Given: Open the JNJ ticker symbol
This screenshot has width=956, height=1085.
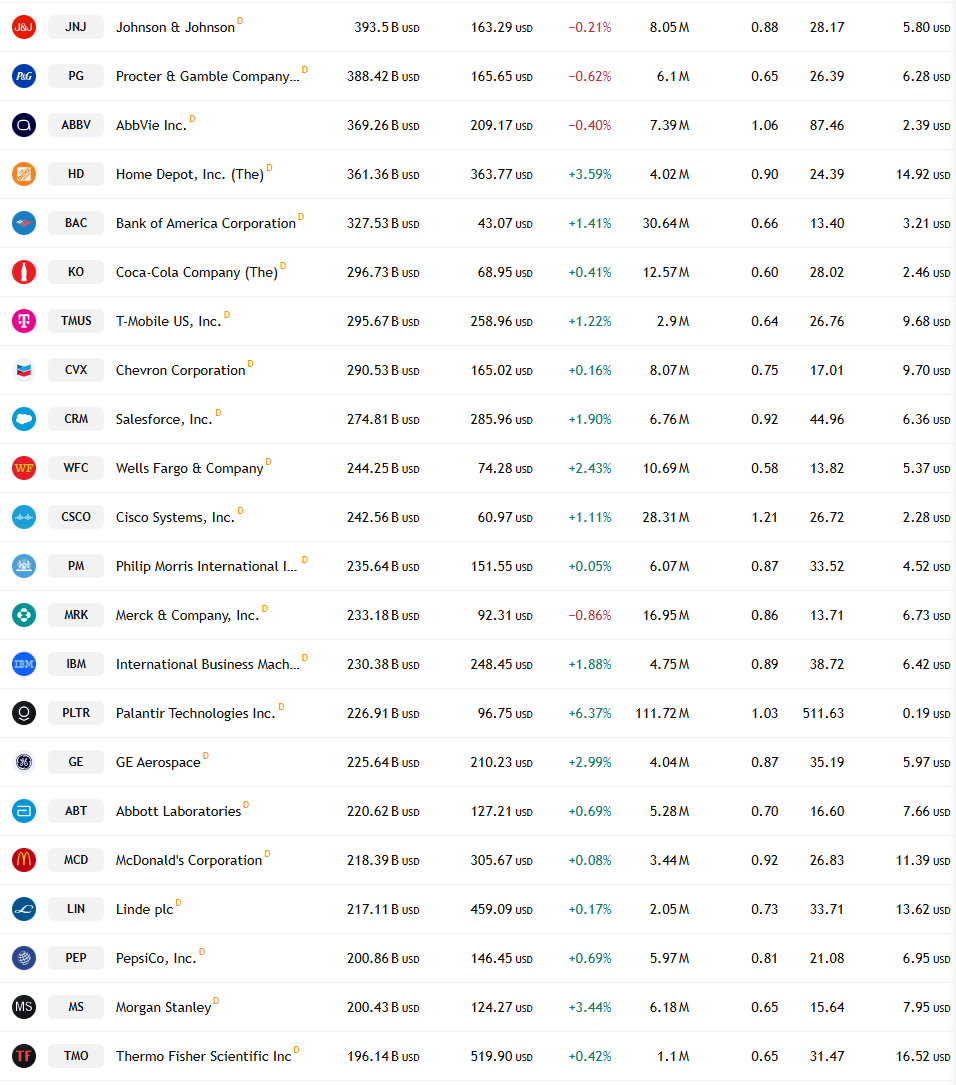Looking at the screenshot, I should tap(76, 27).
